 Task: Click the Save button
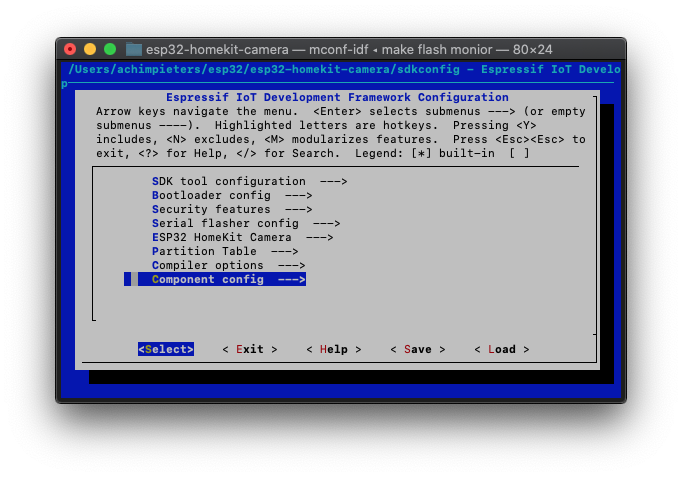click(x=418, y=349)
